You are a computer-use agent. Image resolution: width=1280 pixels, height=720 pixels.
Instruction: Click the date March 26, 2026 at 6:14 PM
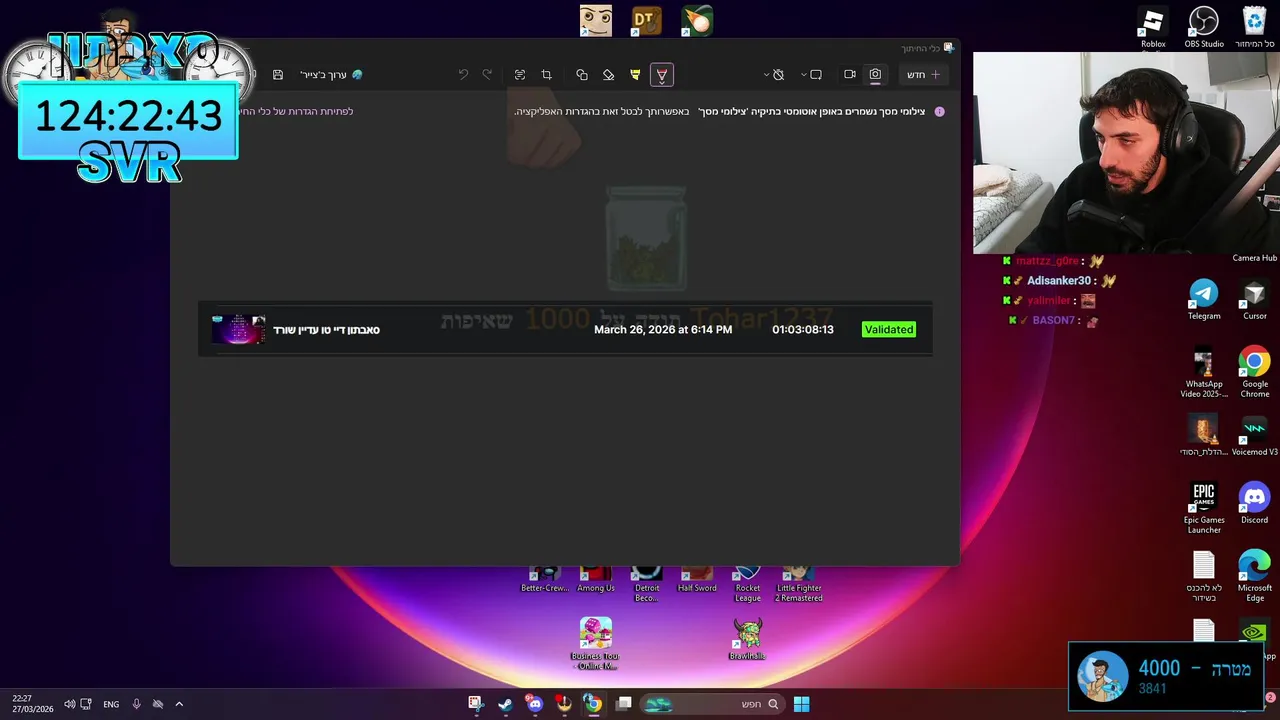tap(663, 329)
